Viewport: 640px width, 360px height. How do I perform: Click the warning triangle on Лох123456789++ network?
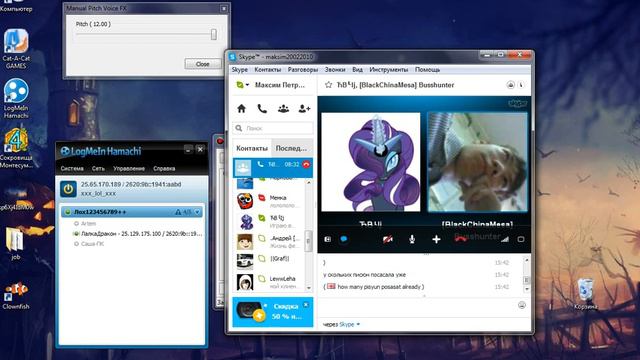[178, 212]
